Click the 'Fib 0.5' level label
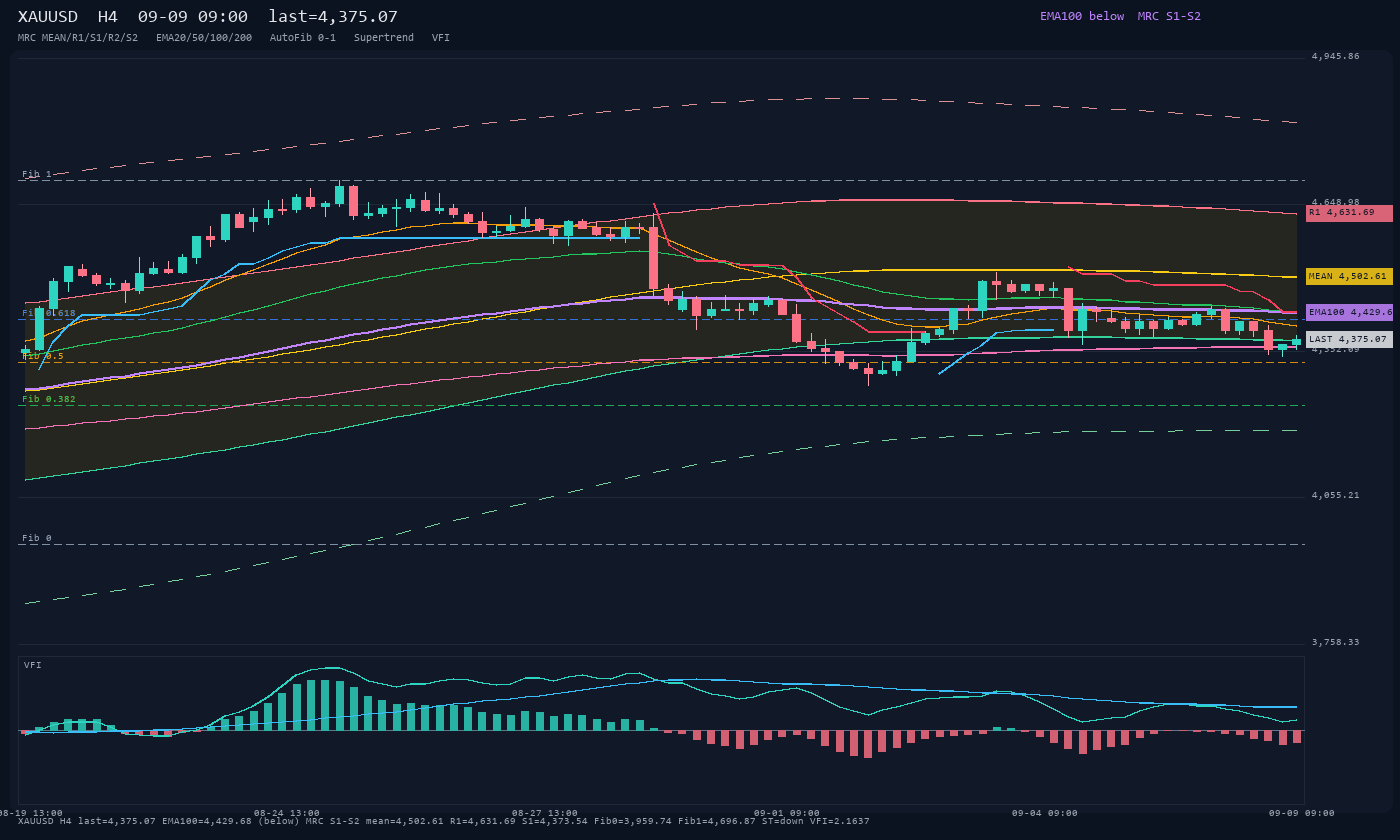 click(x=43, y=356)
